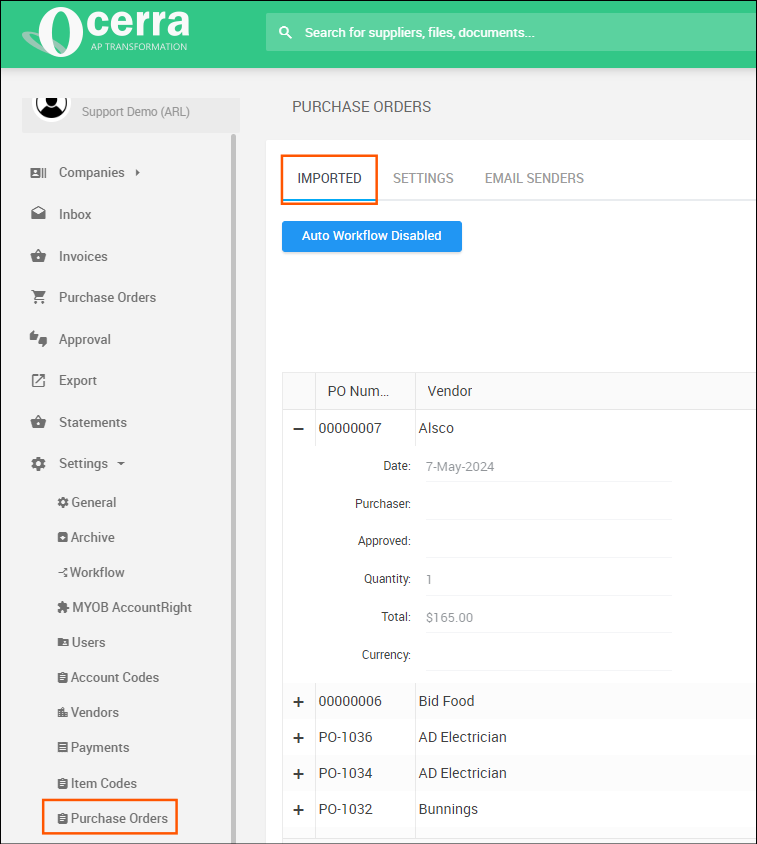The width and height of the screenshot is (757, 844).
Task: Collapse the Settings menu caret
Action: [x=121, y=463]
